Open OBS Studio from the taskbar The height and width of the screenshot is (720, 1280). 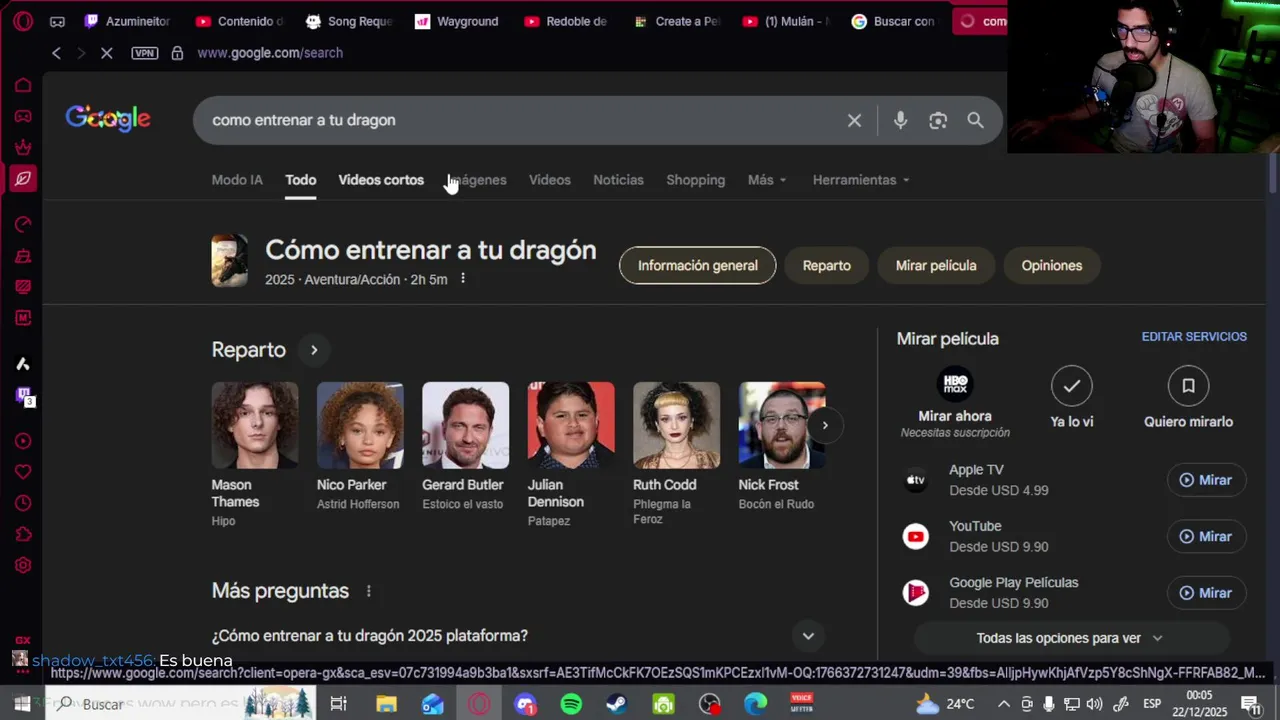(709, 704)
